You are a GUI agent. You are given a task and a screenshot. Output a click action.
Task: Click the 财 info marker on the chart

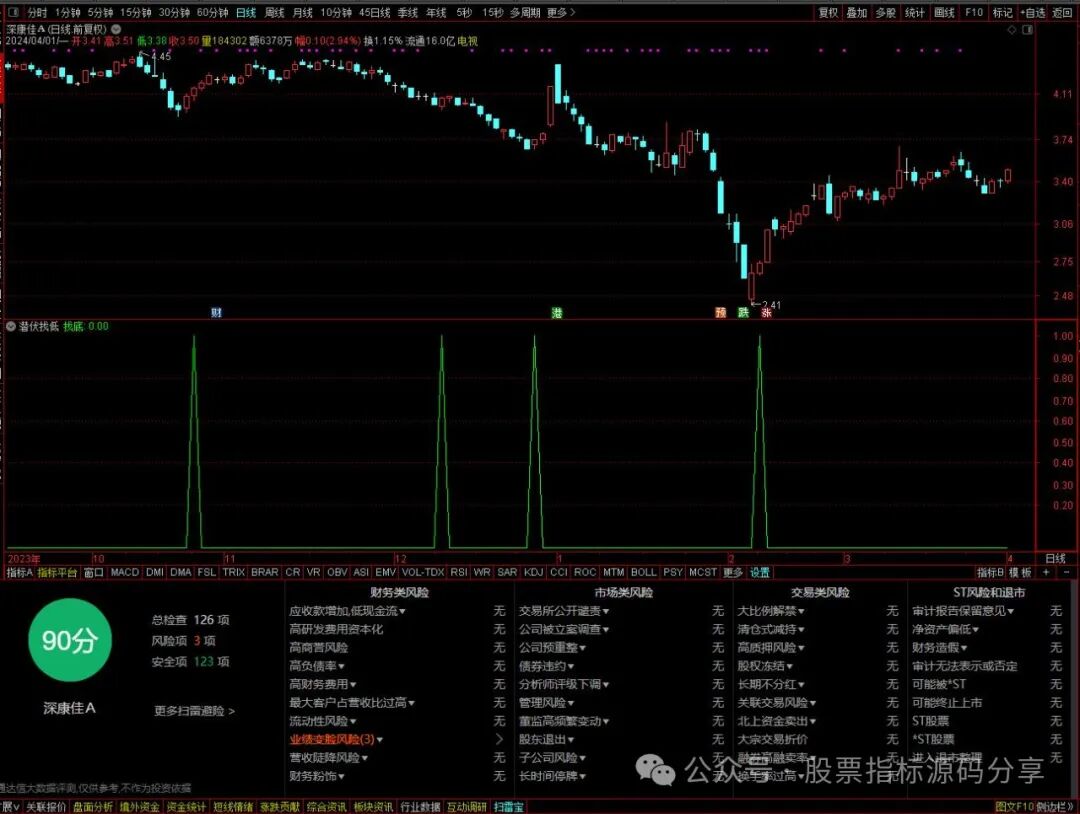pyautogui.click(x=216, y=313)
